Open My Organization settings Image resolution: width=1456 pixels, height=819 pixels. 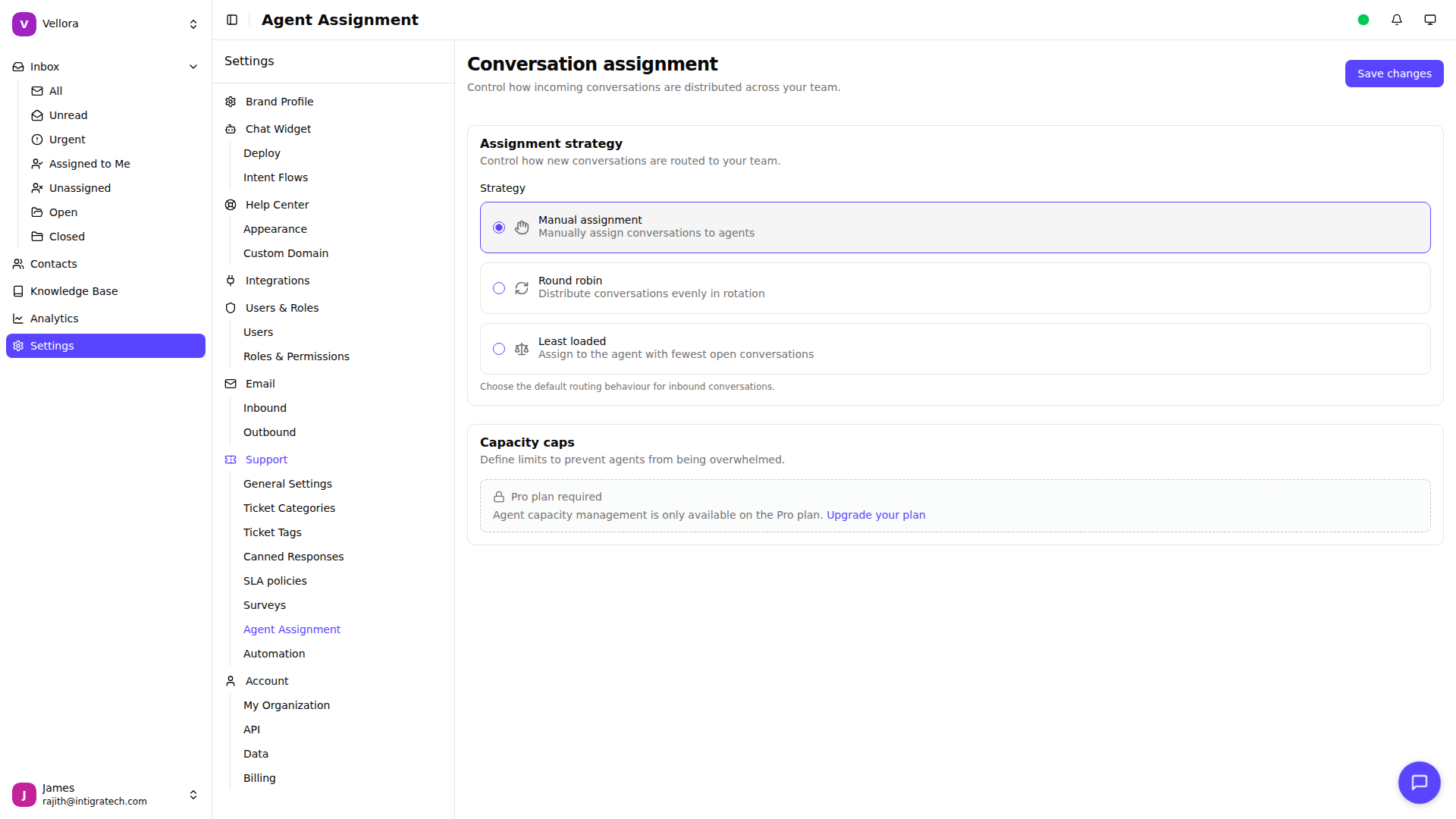coord(287,705)
